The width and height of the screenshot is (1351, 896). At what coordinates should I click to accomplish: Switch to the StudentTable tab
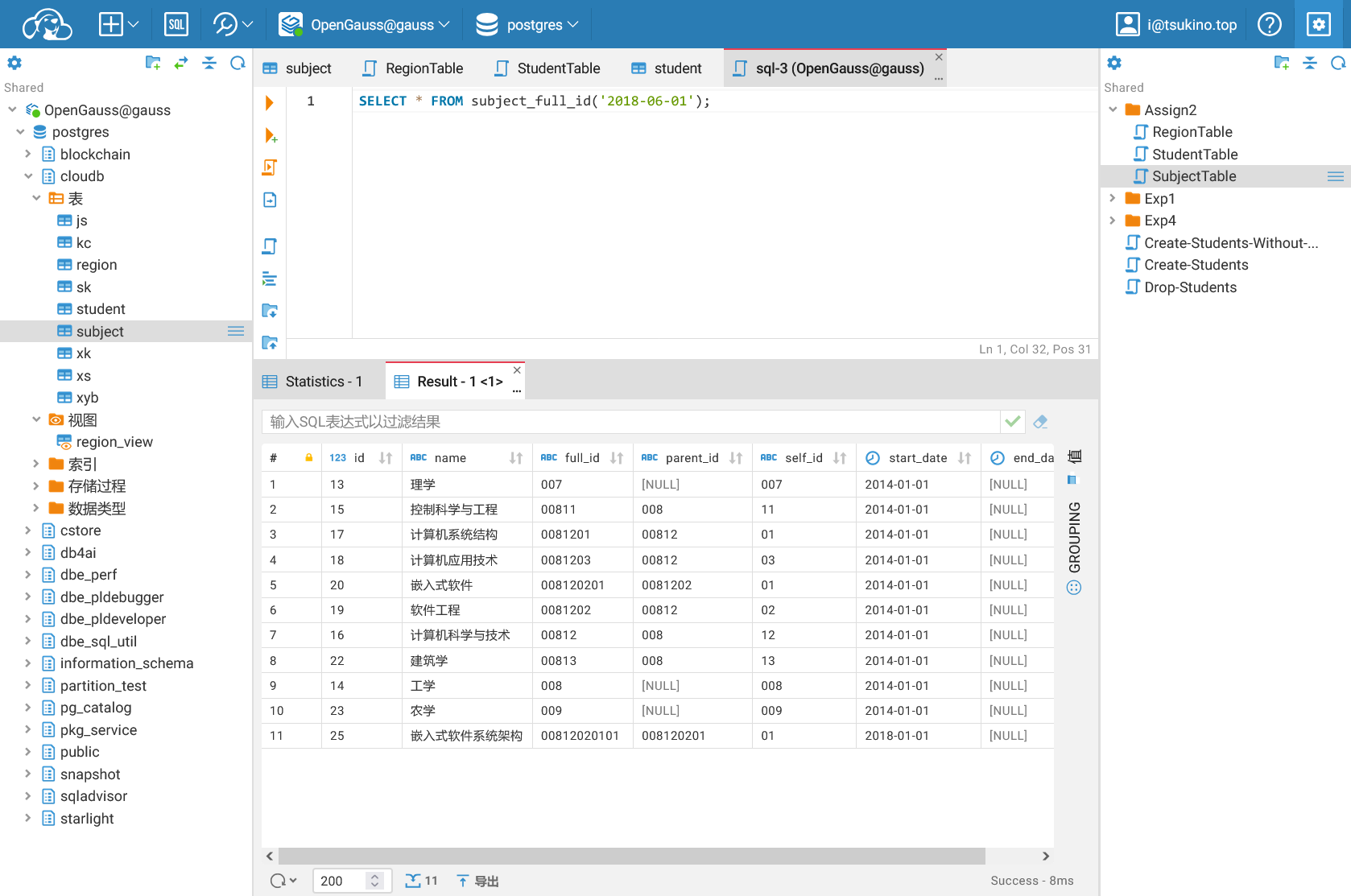click(547, 68)
